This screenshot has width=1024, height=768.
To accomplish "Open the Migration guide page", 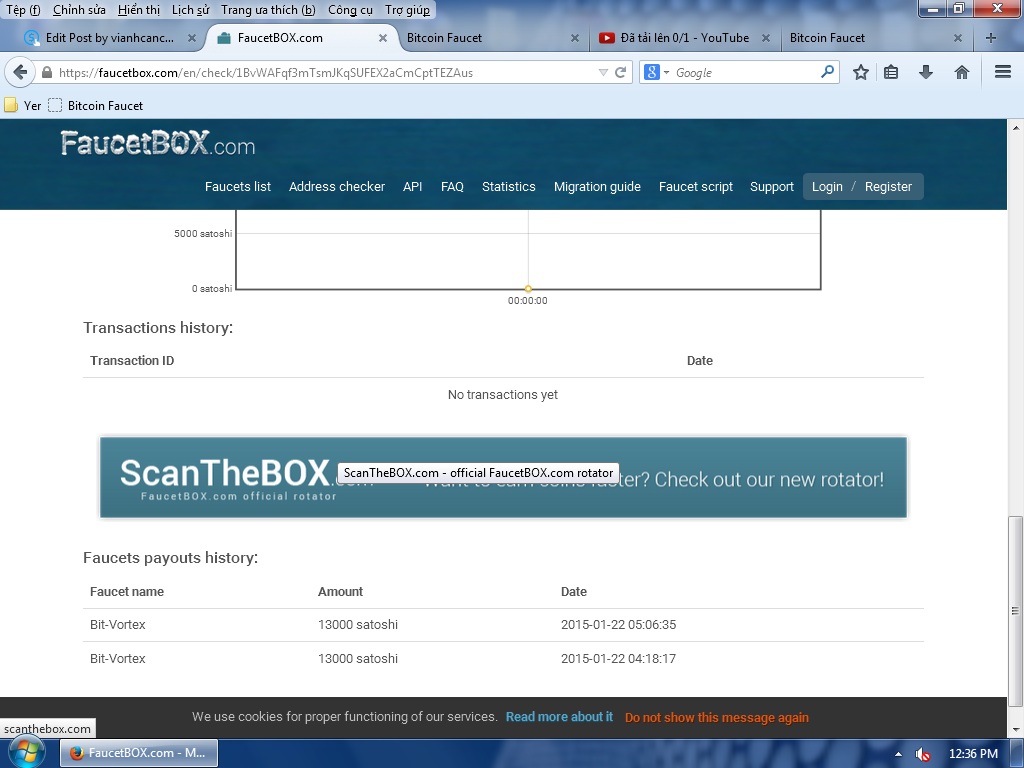I will point(597,187).
